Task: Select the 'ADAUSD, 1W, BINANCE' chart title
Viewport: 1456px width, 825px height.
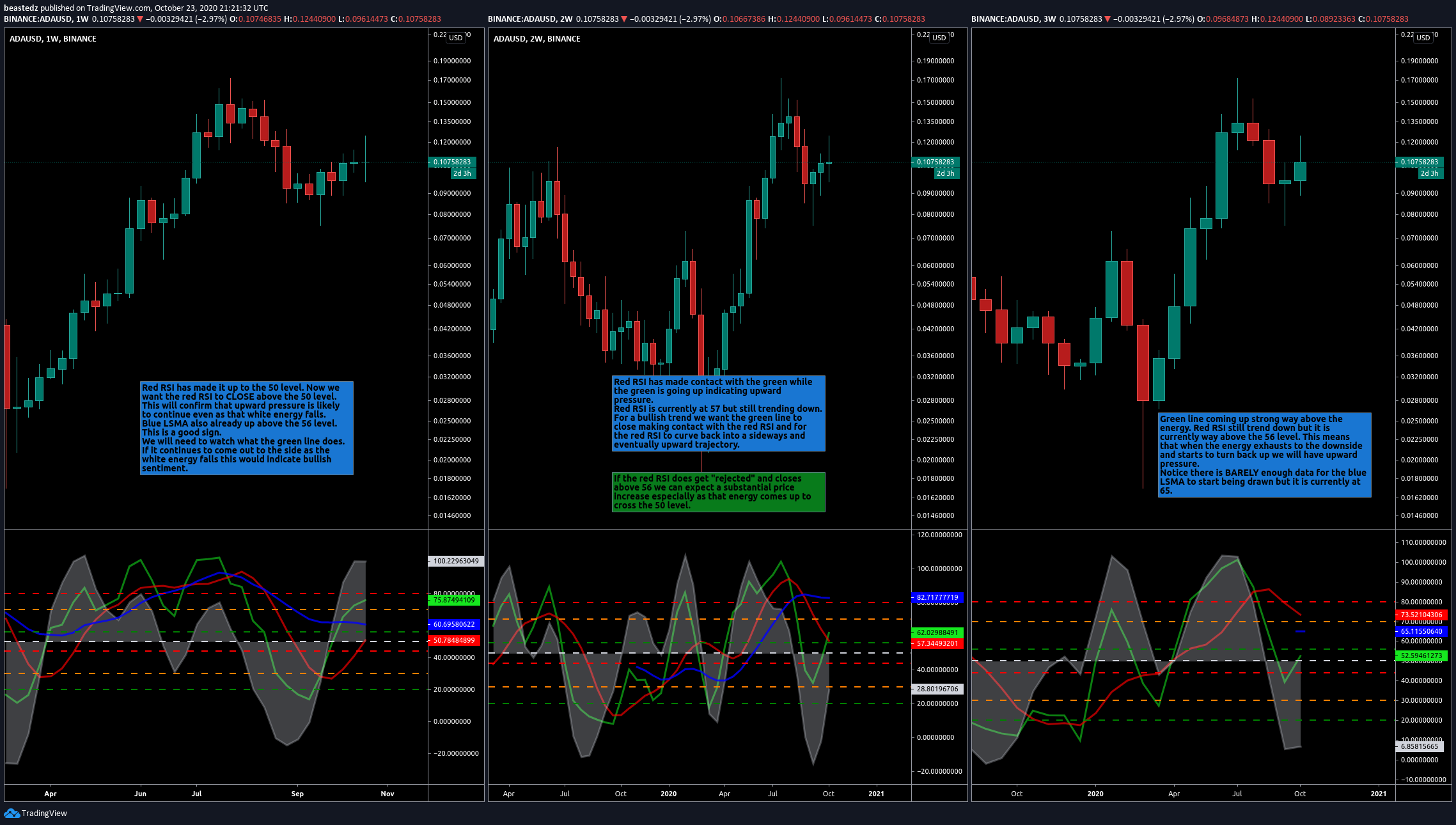Action: pyautogui.click(x=53, y=39)
